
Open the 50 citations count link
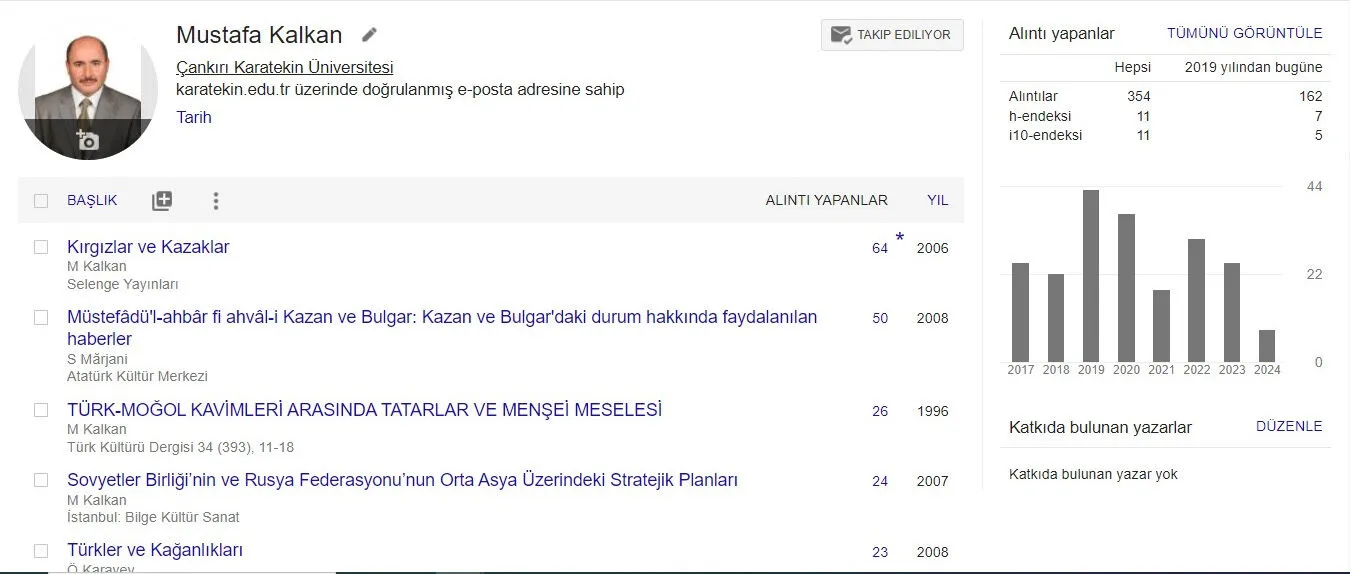[x=880, y=319]
